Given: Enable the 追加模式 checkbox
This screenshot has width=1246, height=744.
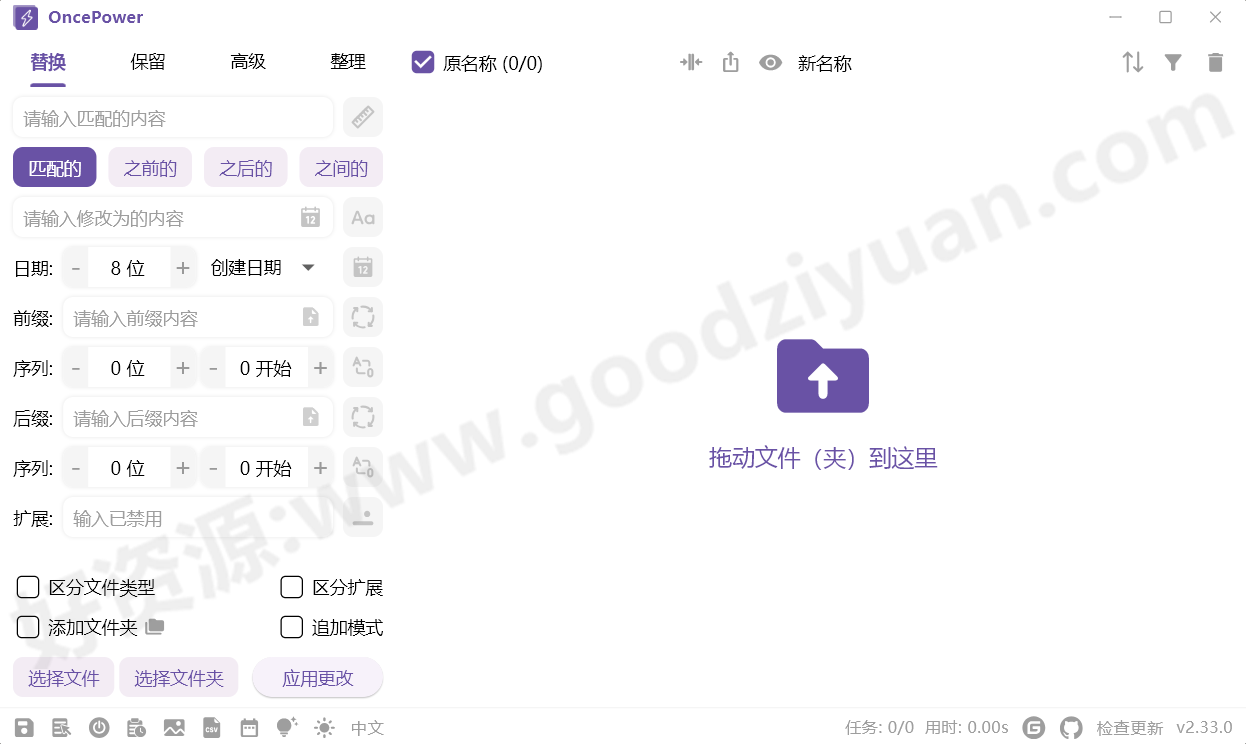Looking at the screenshot, I should (291, 627).
